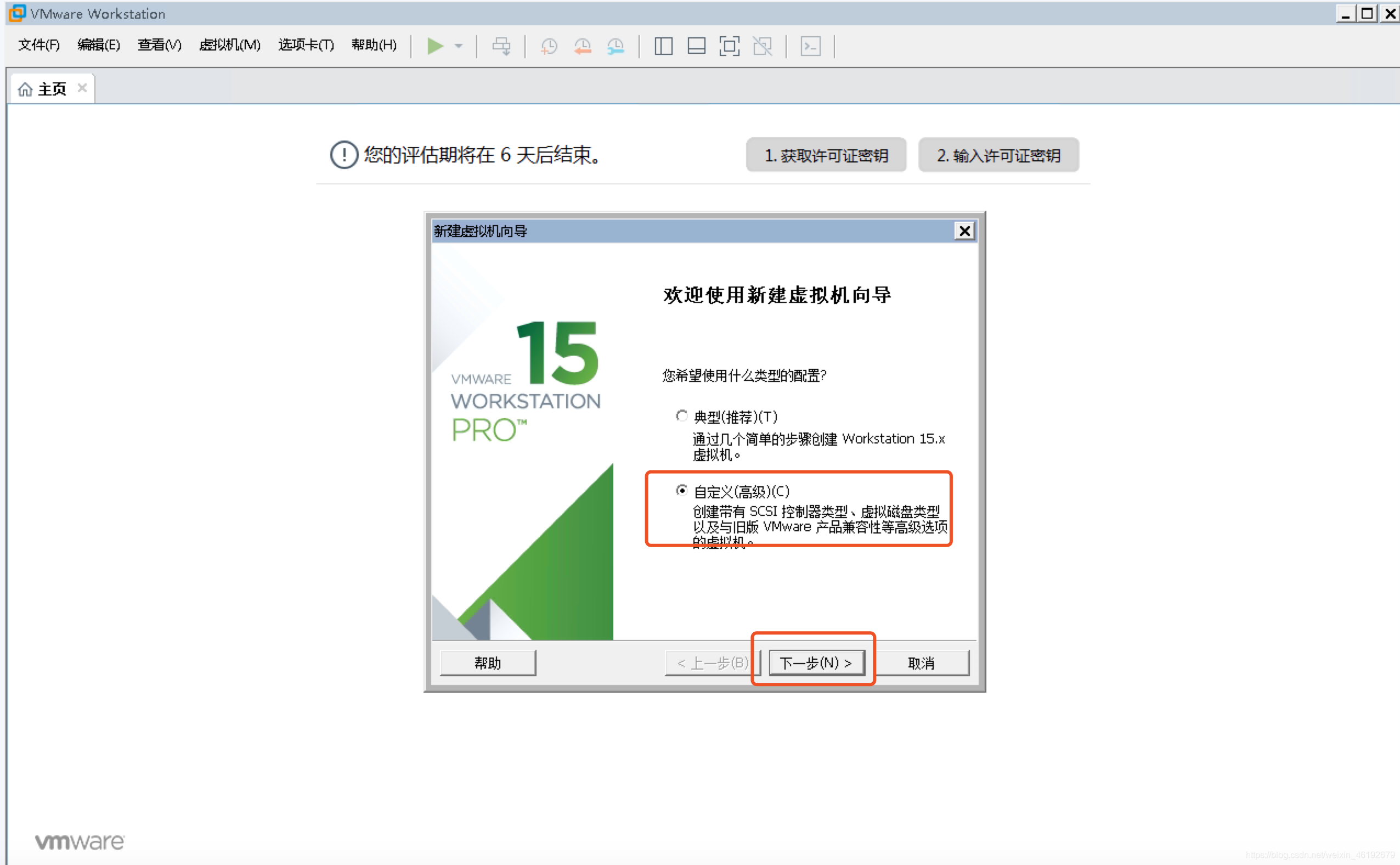This screenshot has height=865, width=1400.
Task: Click 1. 获取许可证密钥 button
Action: coord(826,155)
